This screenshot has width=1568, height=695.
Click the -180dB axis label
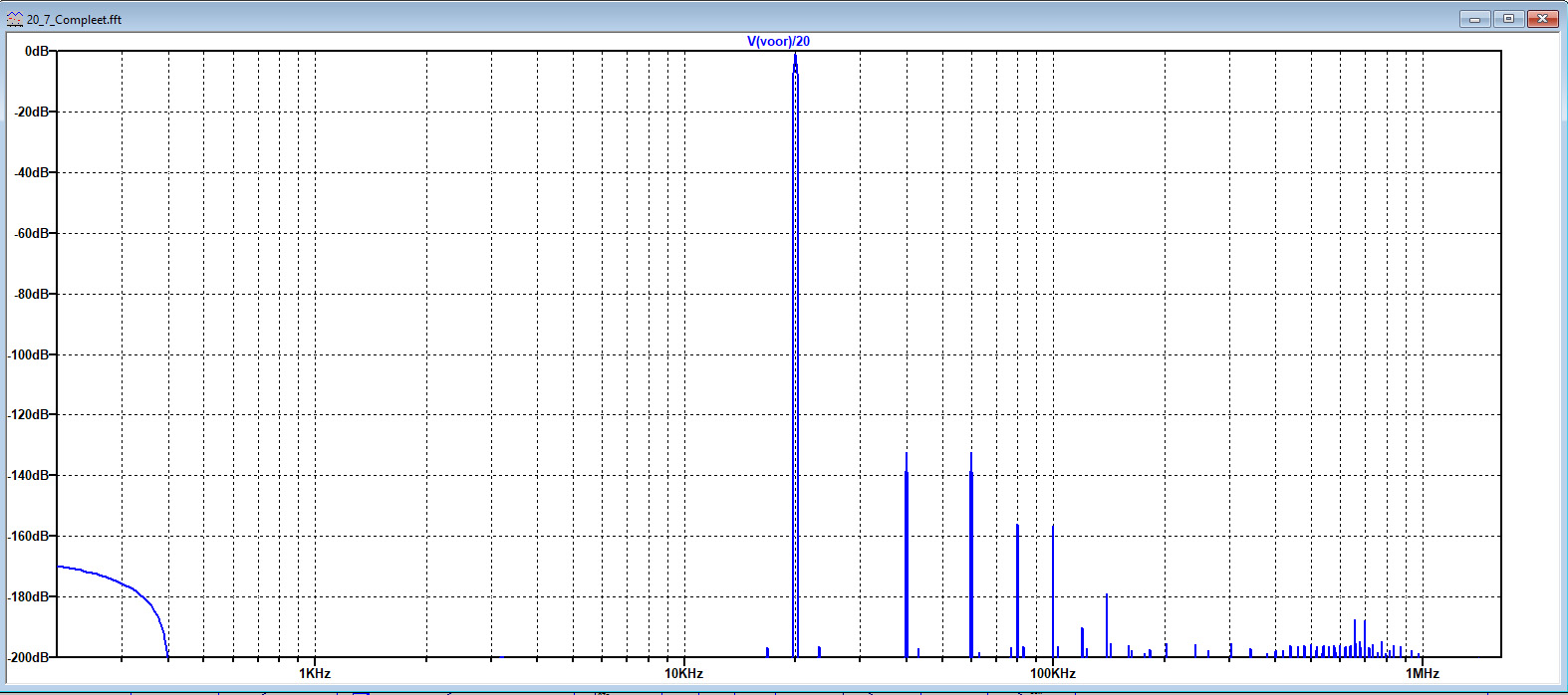point(28,596)
